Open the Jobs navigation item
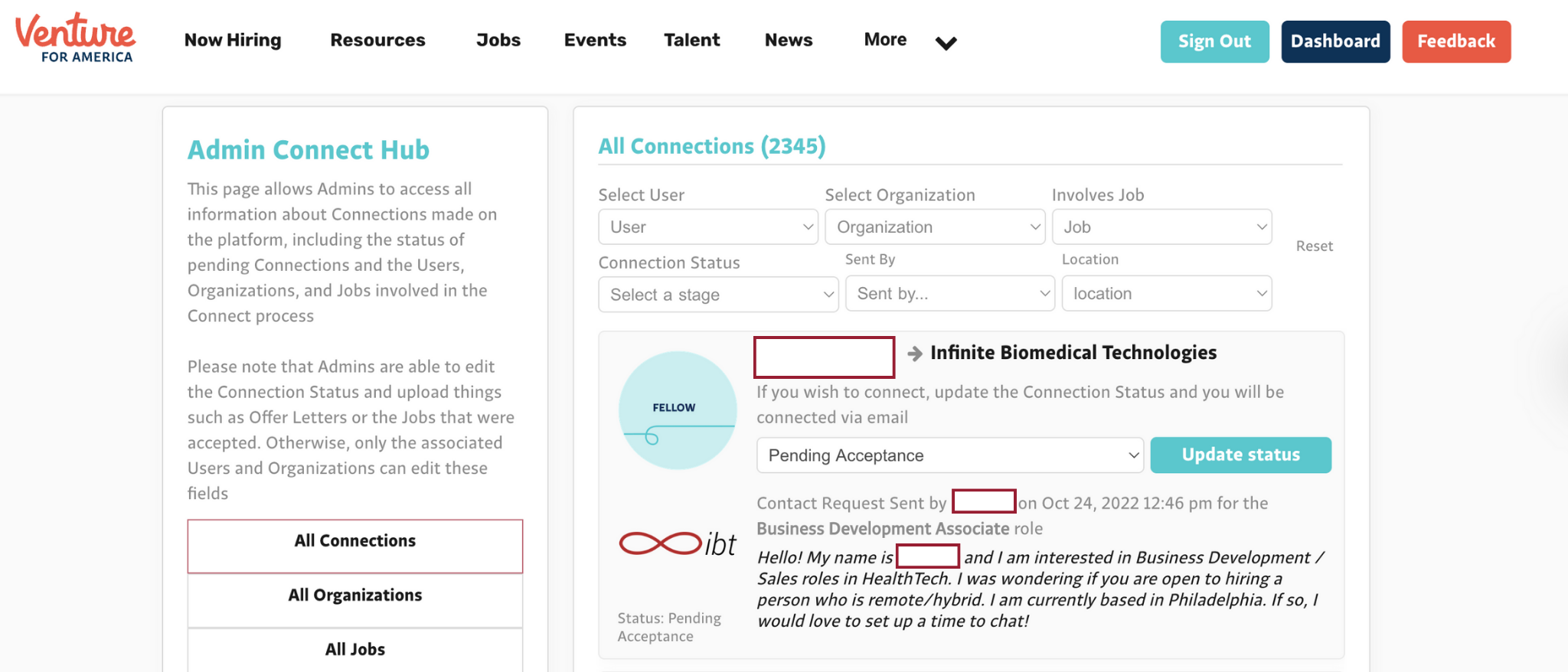 498,40
